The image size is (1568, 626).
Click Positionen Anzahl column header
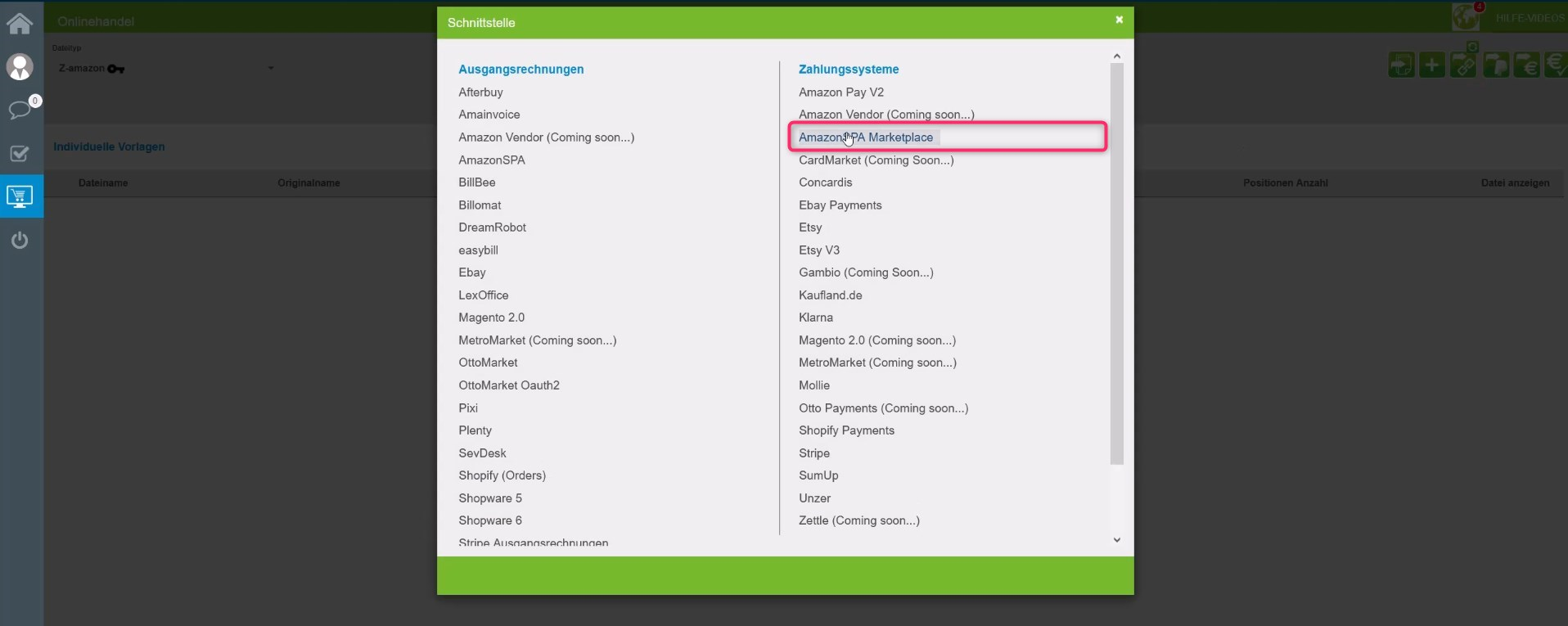(1286, 183)
